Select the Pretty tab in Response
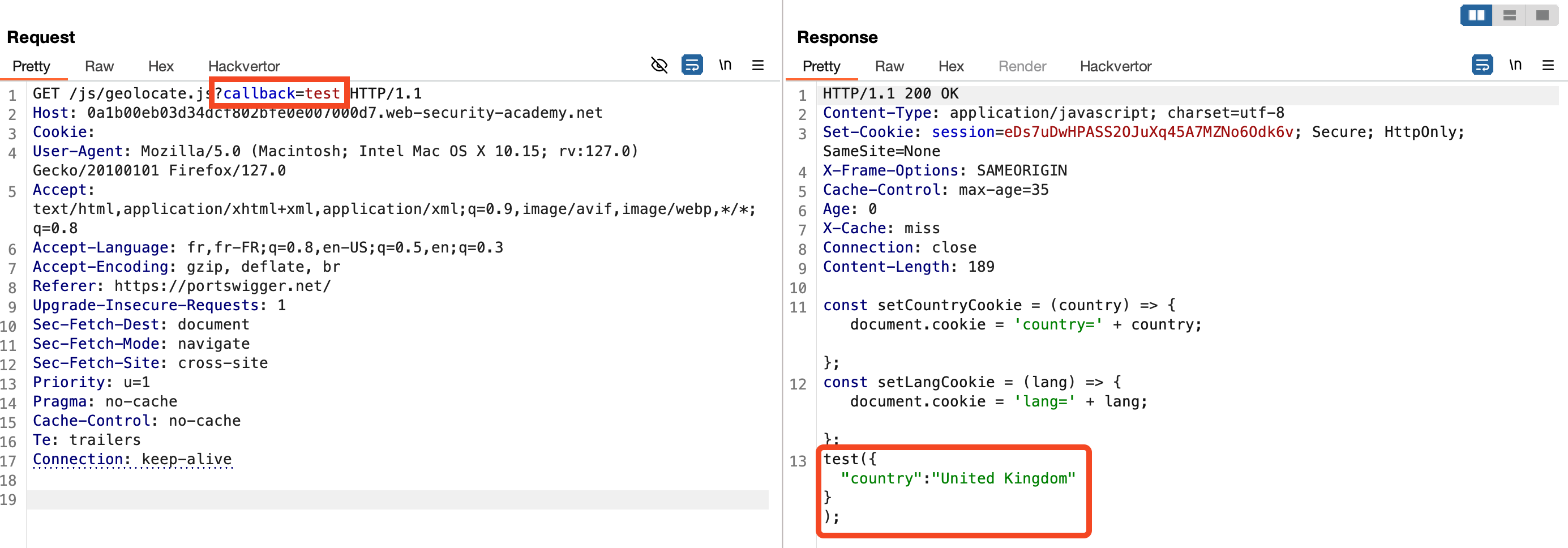 (821, 66)
